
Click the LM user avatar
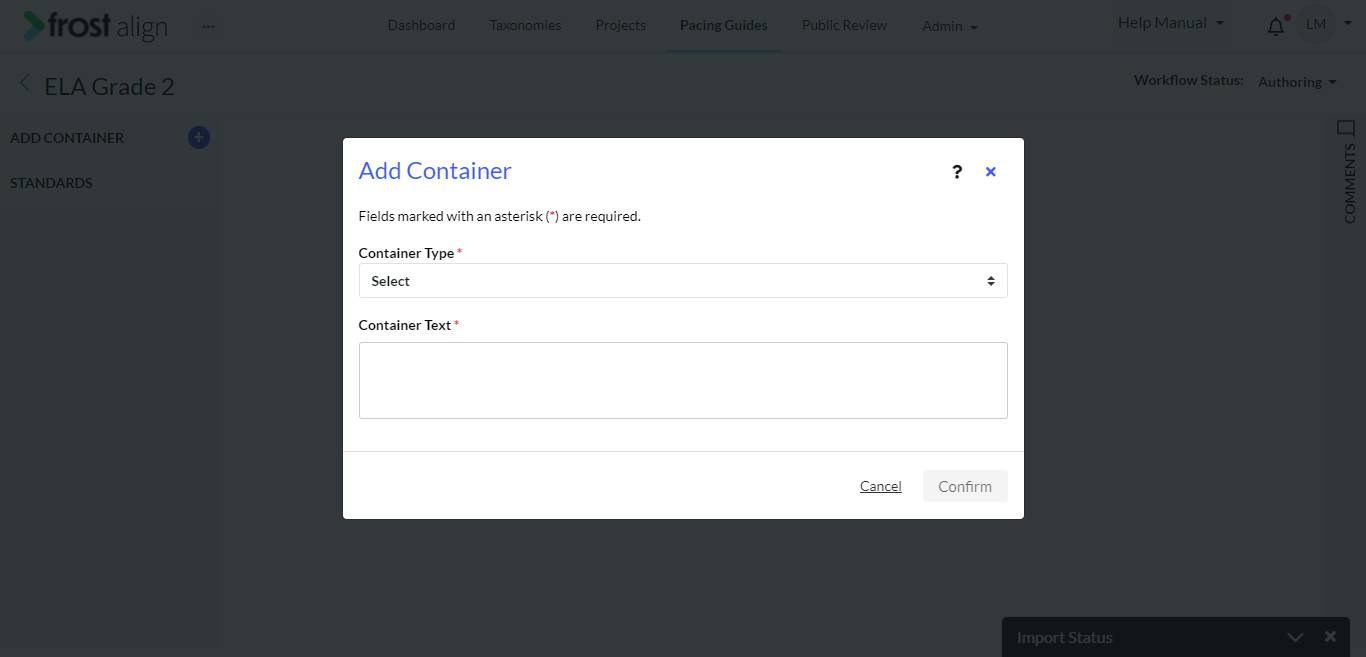1316,24
